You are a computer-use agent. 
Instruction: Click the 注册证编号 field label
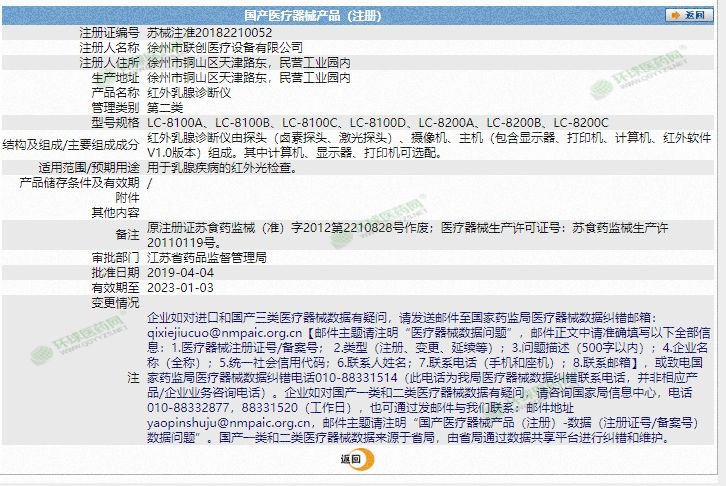(109, 33)
